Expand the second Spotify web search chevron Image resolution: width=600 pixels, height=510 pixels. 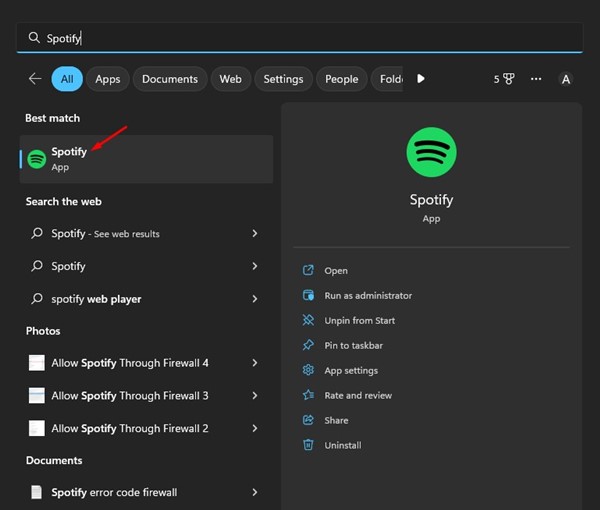pyautogui.click(x=255, y=266)
